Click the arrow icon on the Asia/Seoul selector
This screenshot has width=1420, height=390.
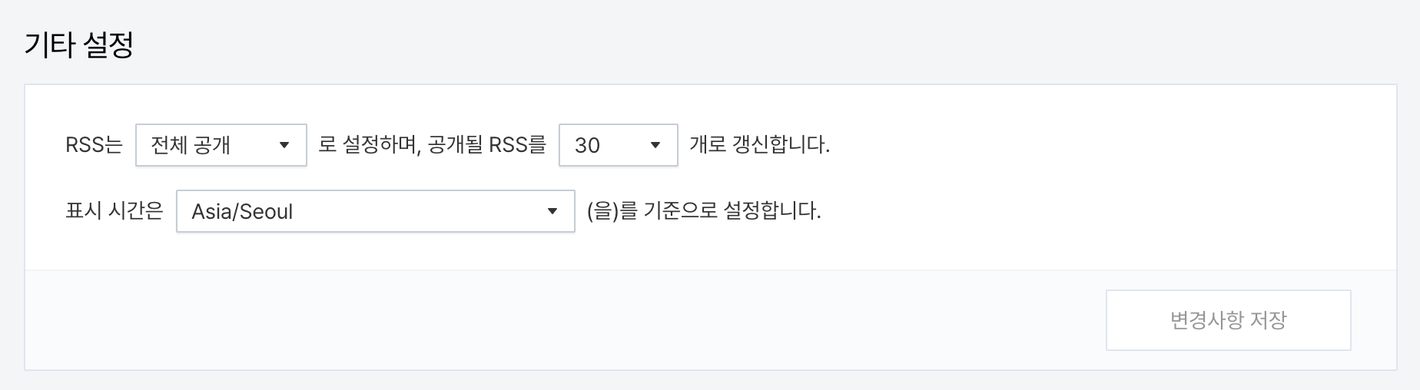[x=552, y=211]
